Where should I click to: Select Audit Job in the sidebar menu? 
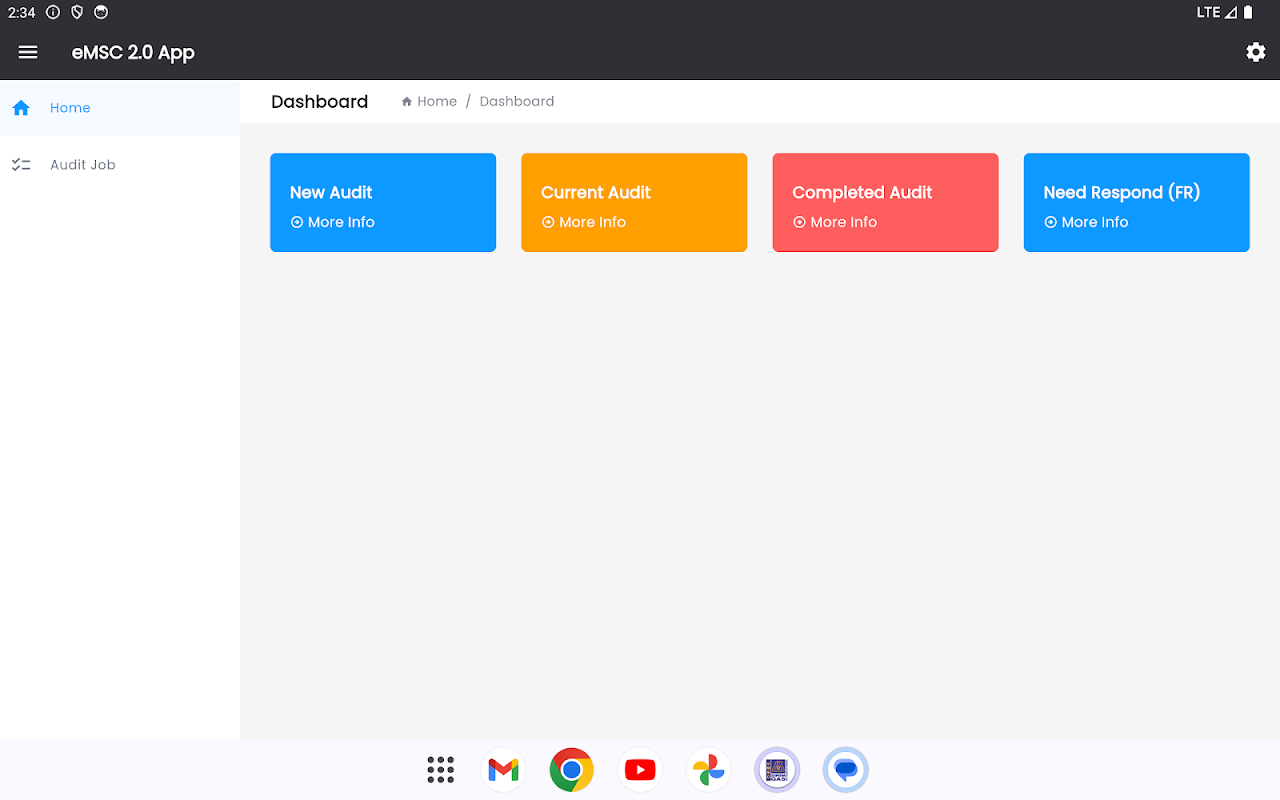(x=120, y=165)
